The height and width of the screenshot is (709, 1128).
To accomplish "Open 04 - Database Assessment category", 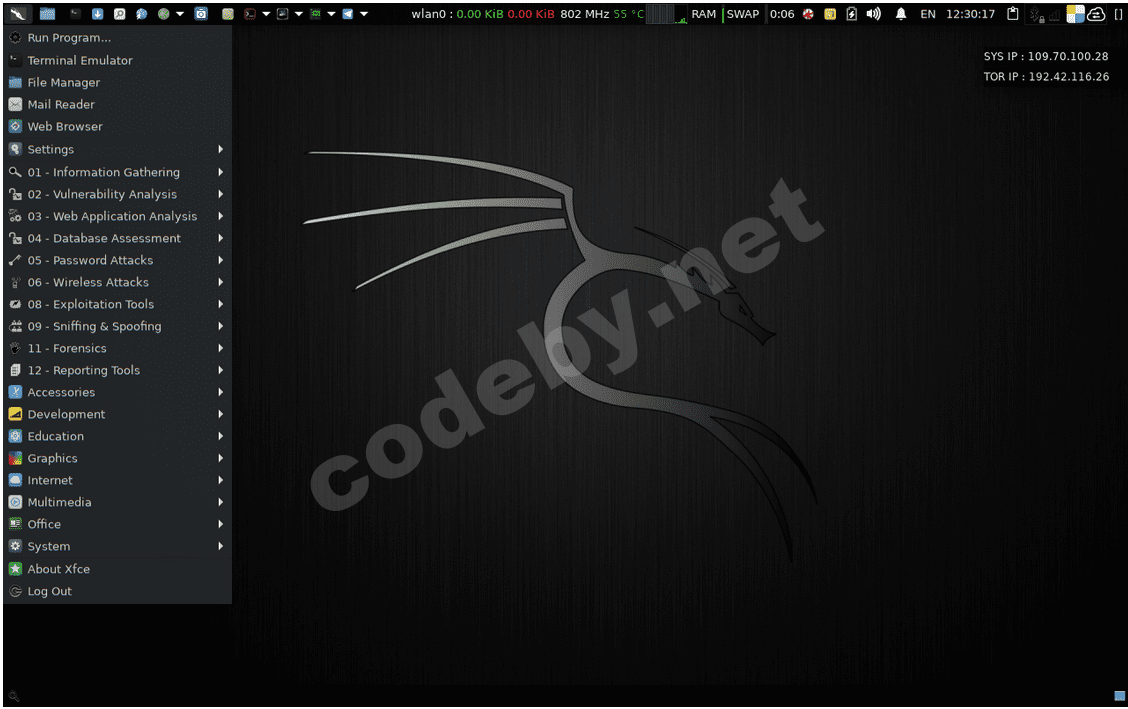I will coord(117,238).
